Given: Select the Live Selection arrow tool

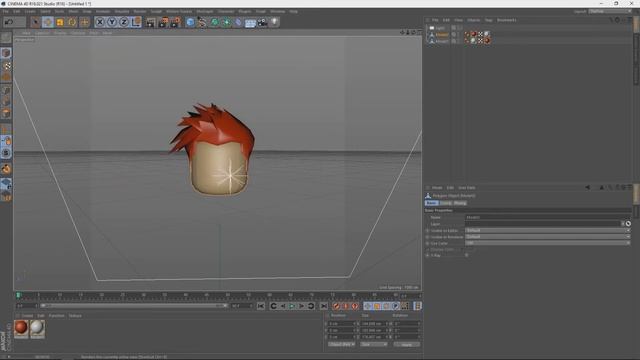Looking at the screenshot, I should tap(36, 22).
